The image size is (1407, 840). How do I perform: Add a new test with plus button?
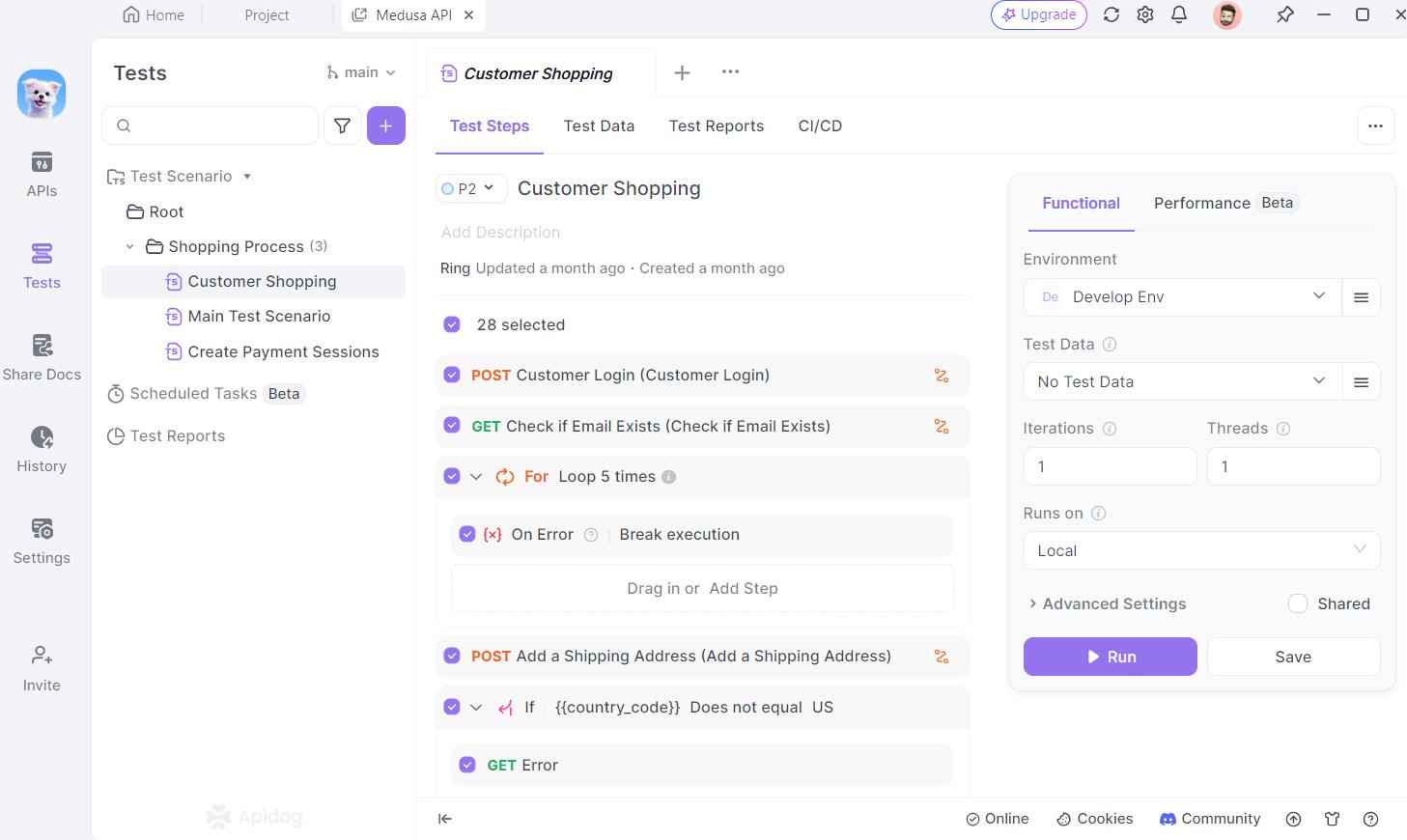coord(386,126)
